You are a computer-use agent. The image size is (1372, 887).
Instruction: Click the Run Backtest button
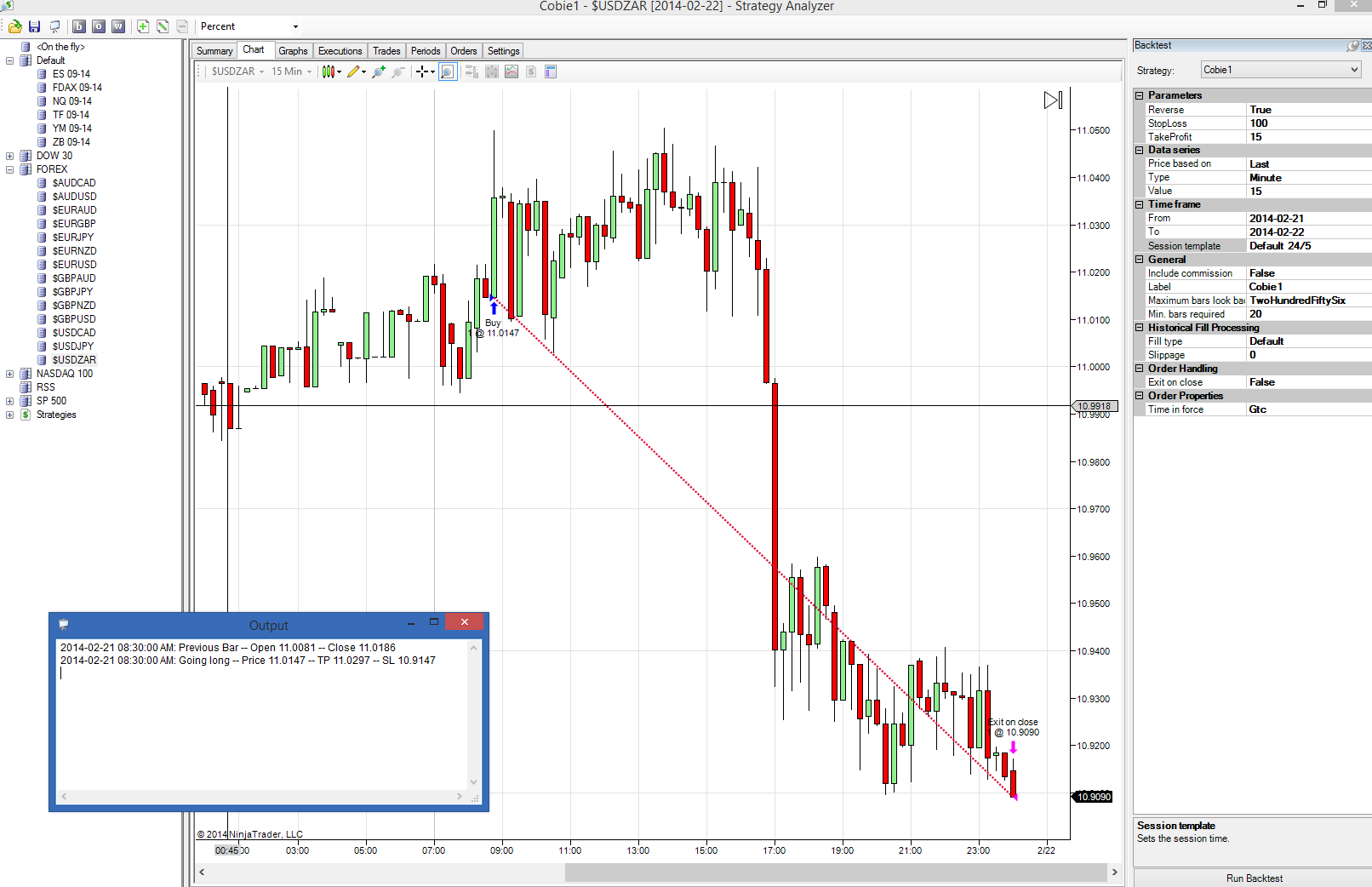[1254, 878]
